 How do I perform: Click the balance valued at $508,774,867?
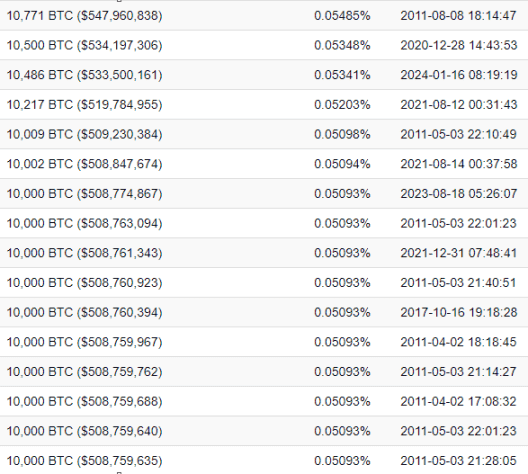coord(85,194)
